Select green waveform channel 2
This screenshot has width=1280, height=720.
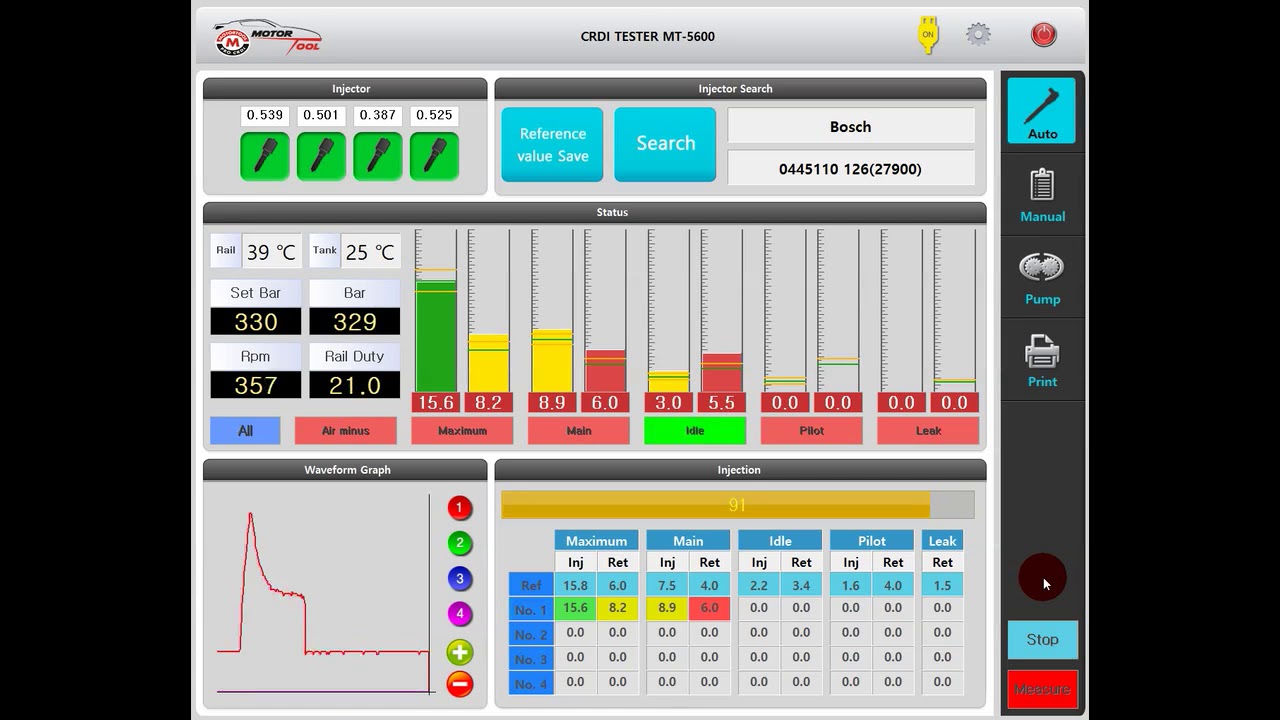[x=459, y=544]
